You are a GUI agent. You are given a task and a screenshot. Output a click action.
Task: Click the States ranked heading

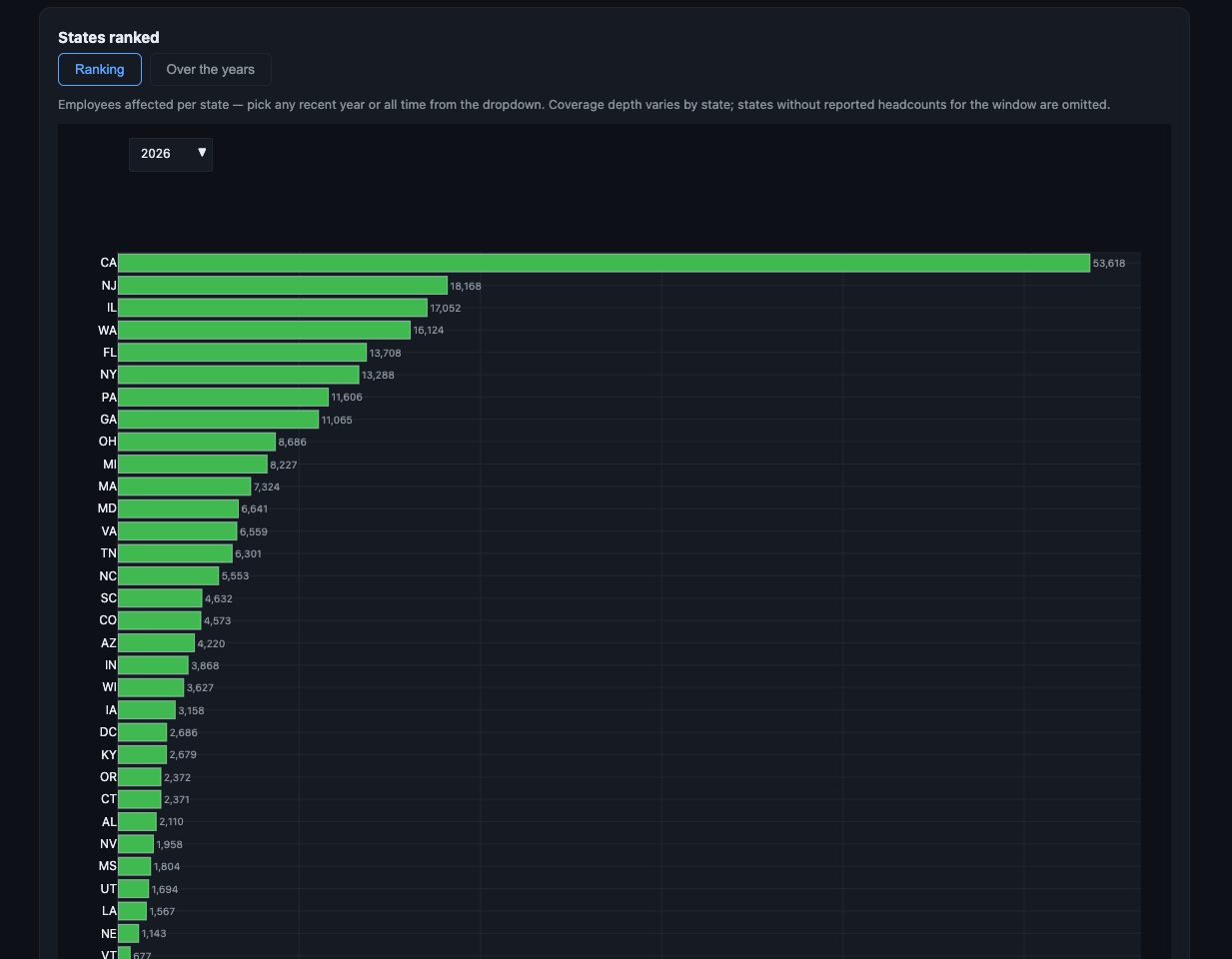coord(109,37)
